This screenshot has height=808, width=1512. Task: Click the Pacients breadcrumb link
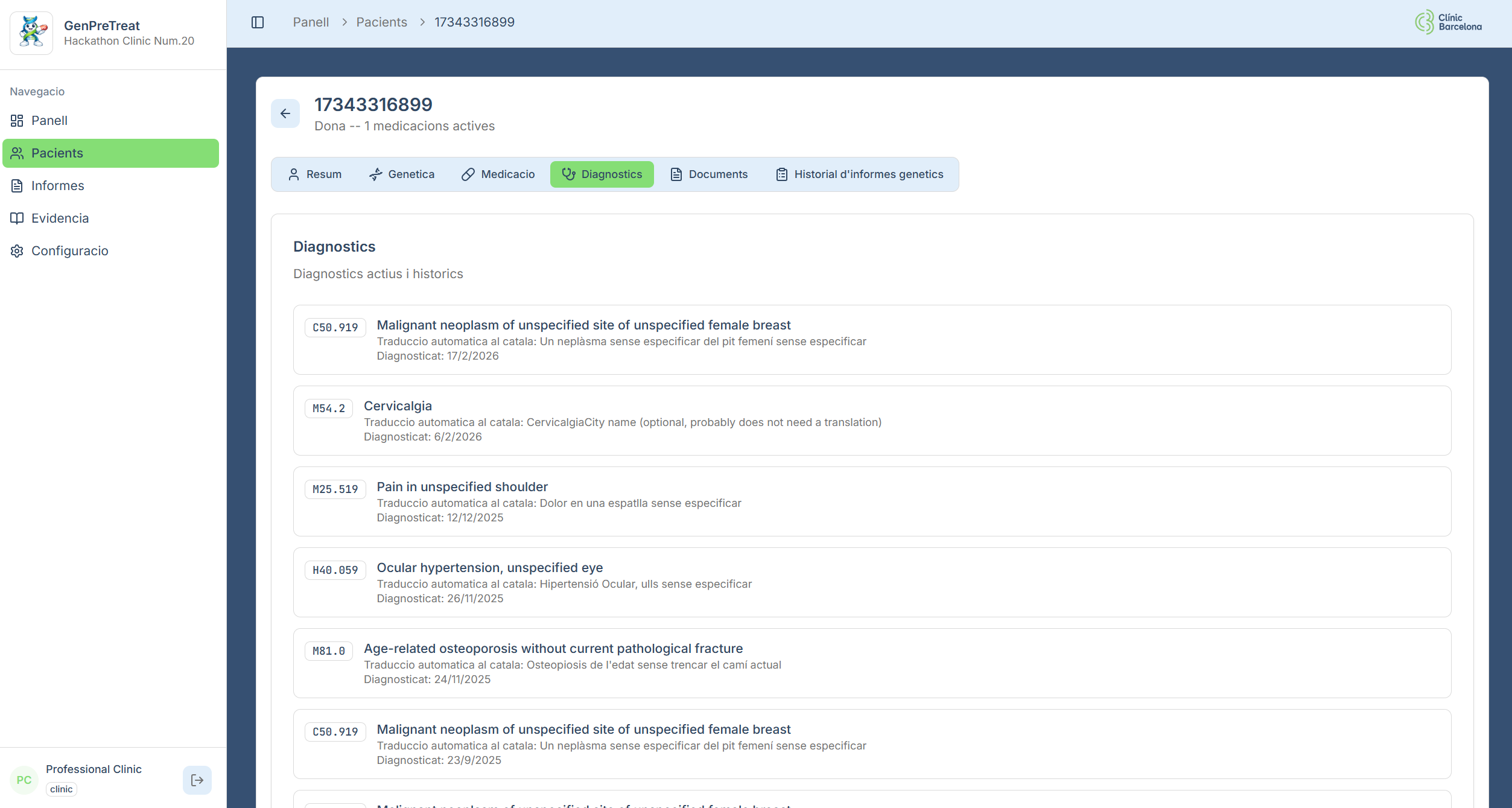(x=381, y=22)
